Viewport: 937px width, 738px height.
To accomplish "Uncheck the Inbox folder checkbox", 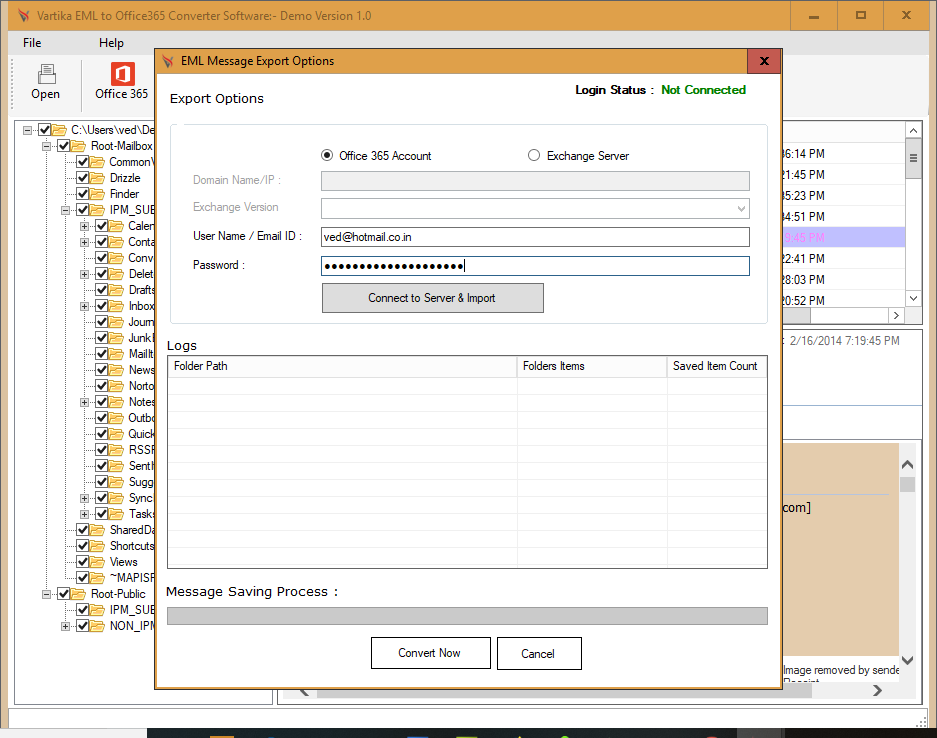I will [102, 306].
